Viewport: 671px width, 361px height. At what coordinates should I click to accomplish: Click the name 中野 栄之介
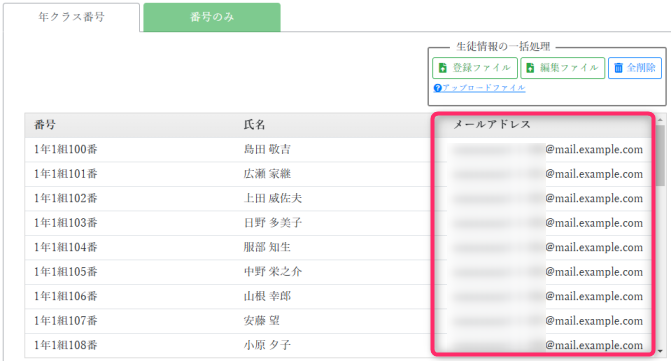click(273, 272)
